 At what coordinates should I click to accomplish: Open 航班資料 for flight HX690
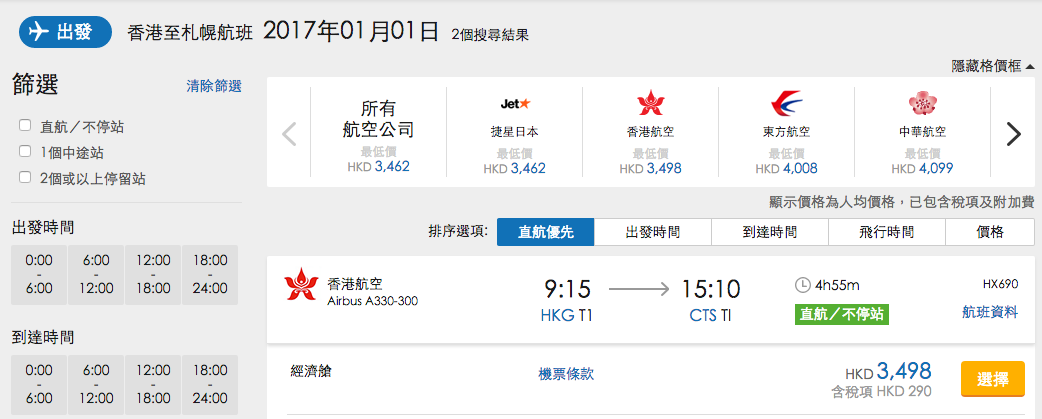990,312
